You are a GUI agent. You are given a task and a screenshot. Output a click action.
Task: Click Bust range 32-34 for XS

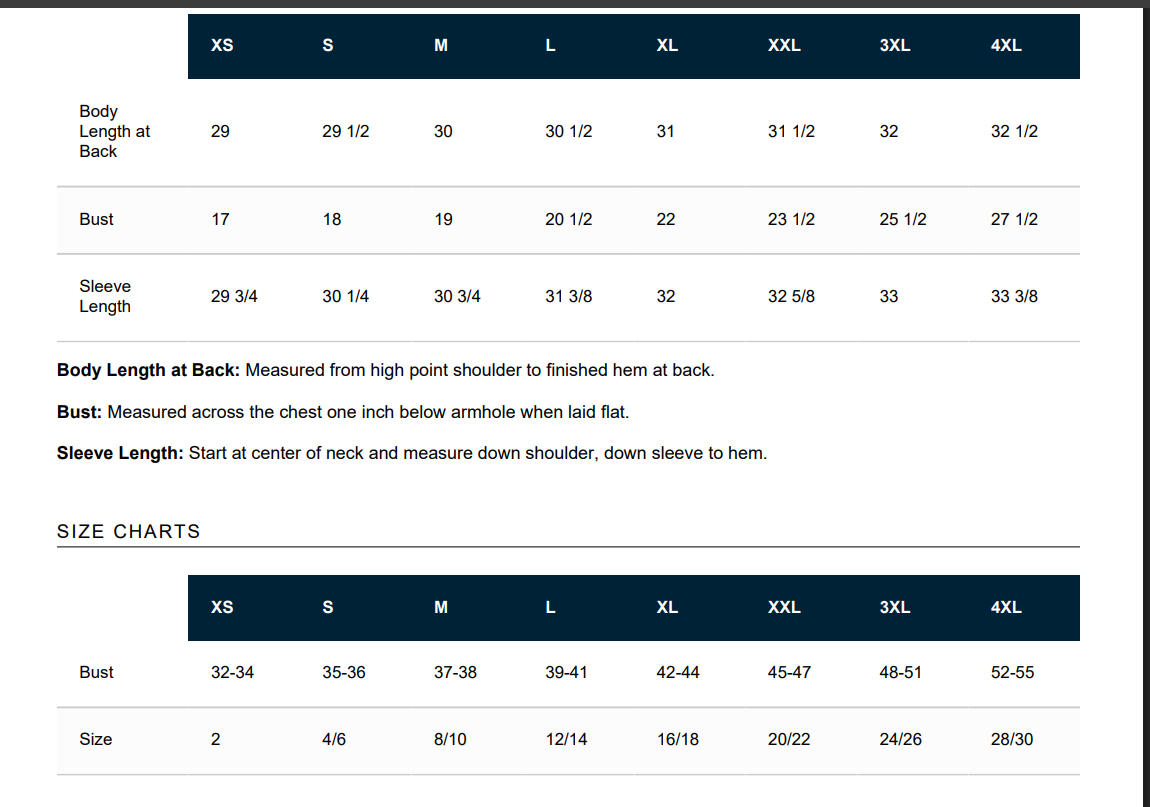[232, 672]
